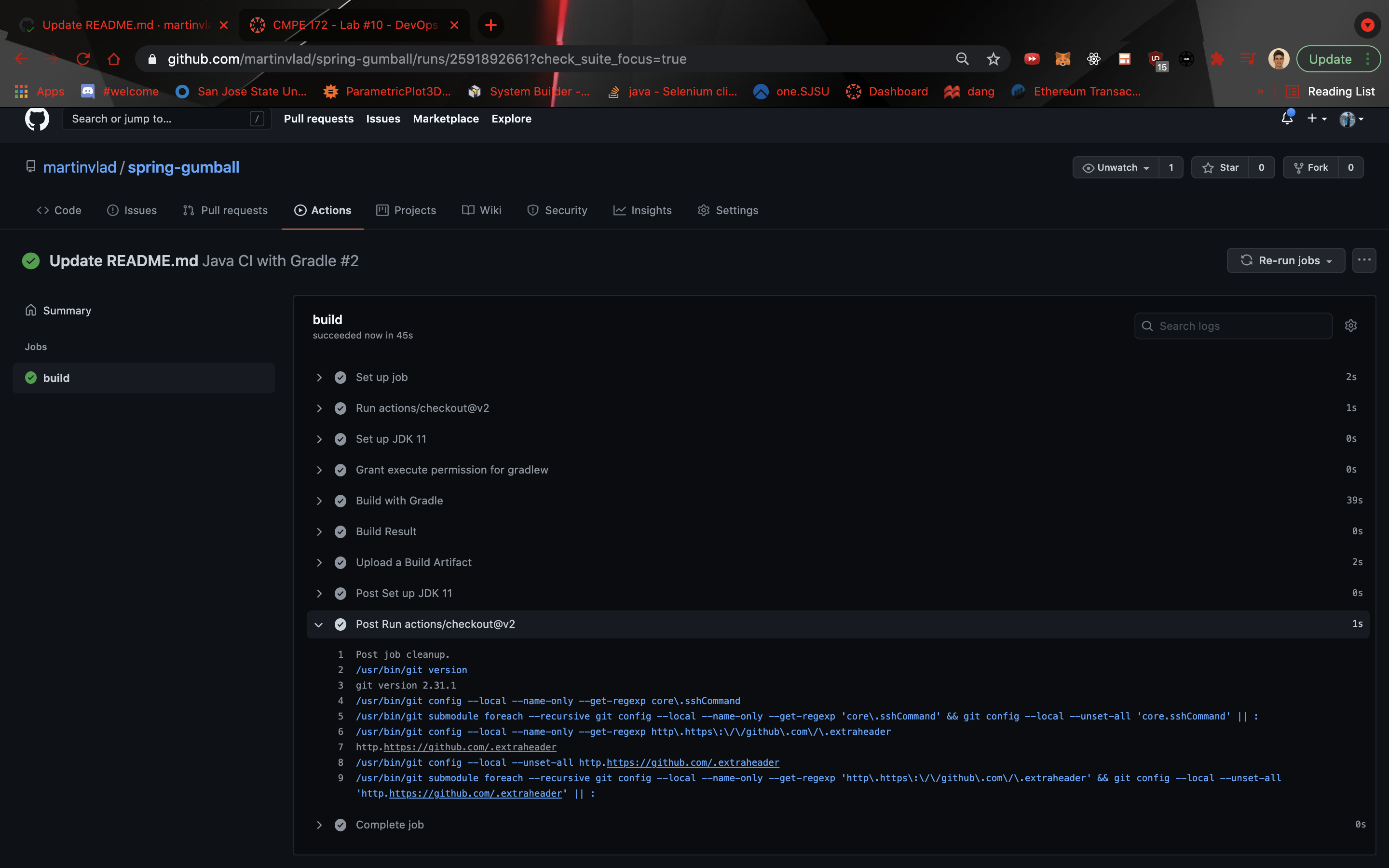Bookmark page with the star icon

(993, 59)
